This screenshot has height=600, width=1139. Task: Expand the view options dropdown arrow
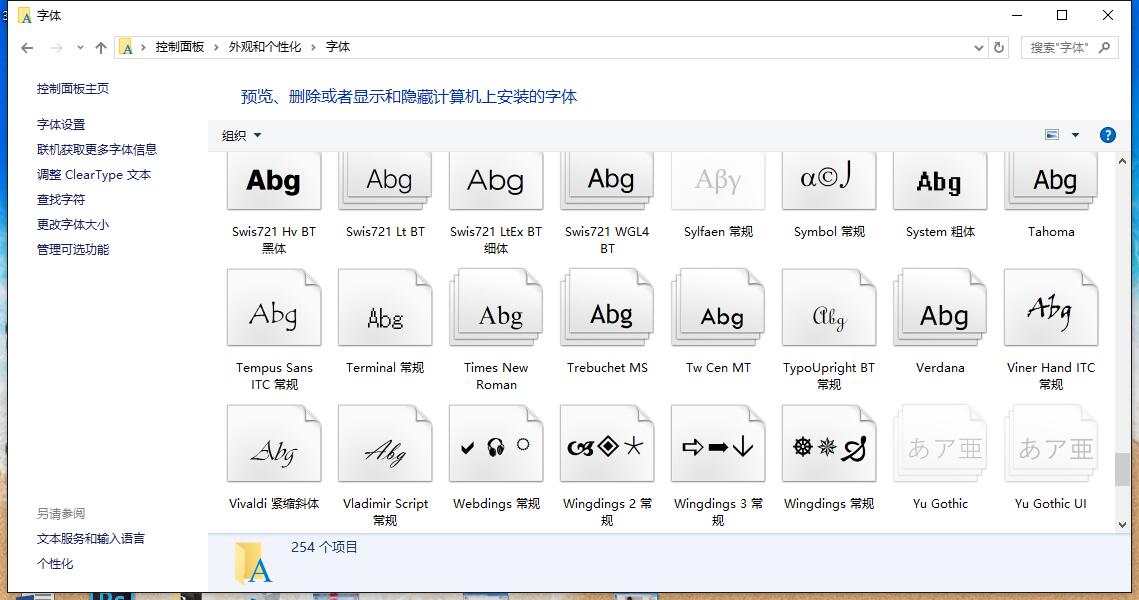(1075, 135)
